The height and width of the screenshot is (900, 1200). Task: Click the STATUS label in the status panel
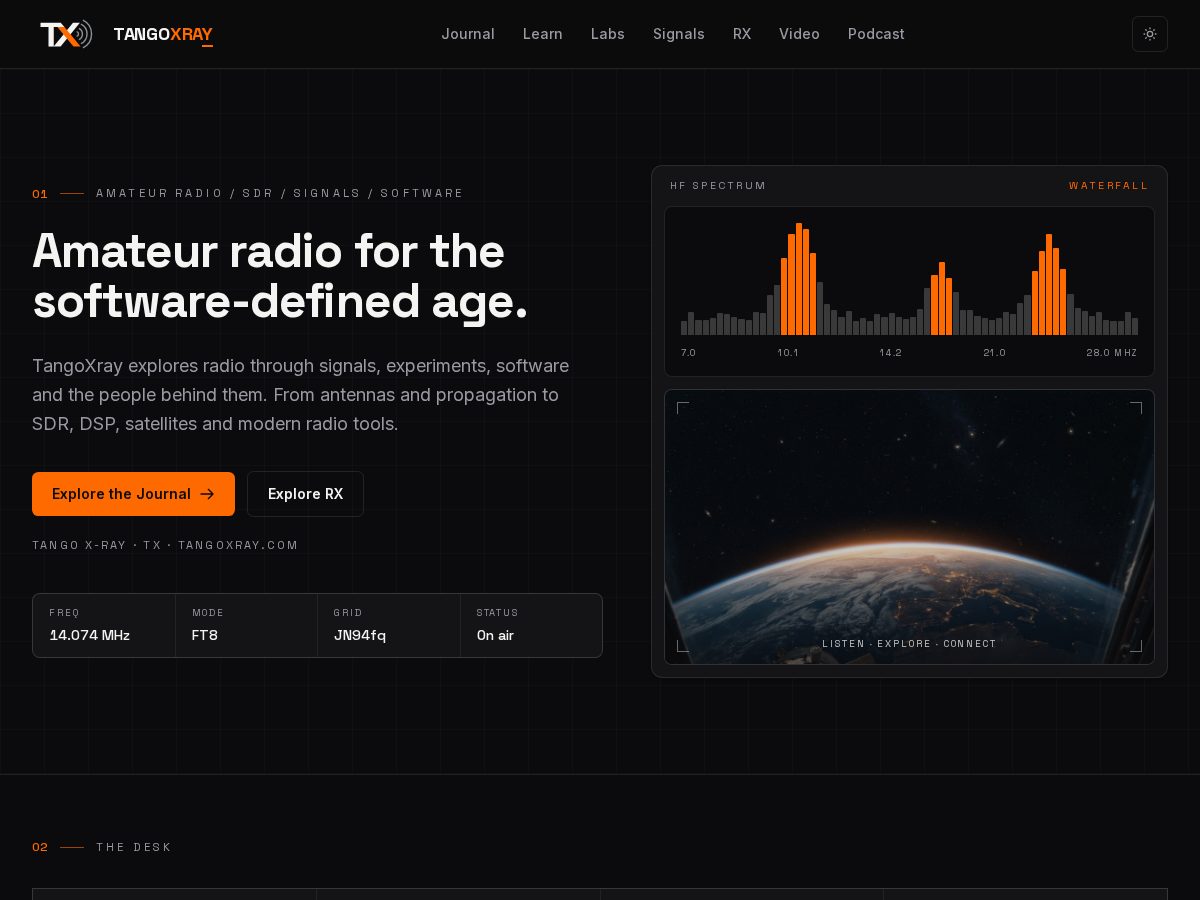point(497,613)
